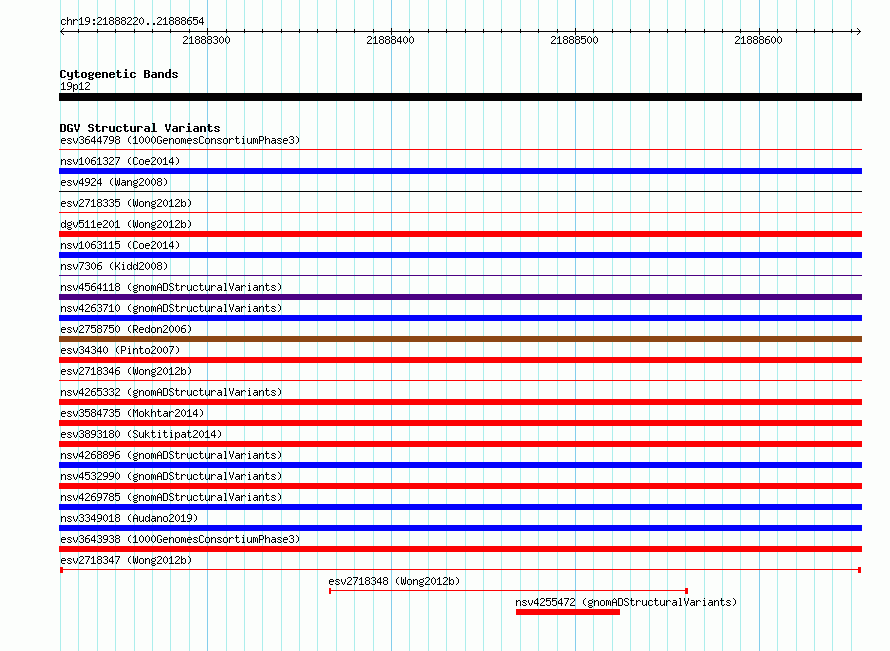Click the 21888300 ruler position label

tap(207, 40)
